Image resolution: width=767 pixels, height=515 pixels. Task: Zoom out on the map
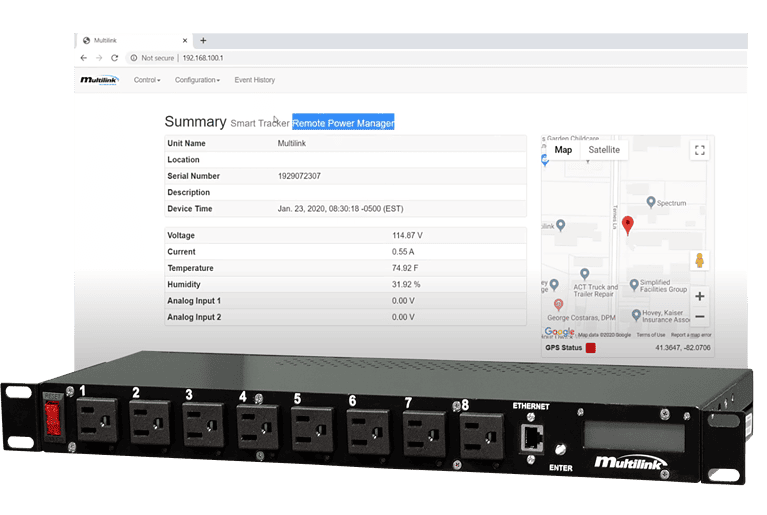(x=699, y=316)
